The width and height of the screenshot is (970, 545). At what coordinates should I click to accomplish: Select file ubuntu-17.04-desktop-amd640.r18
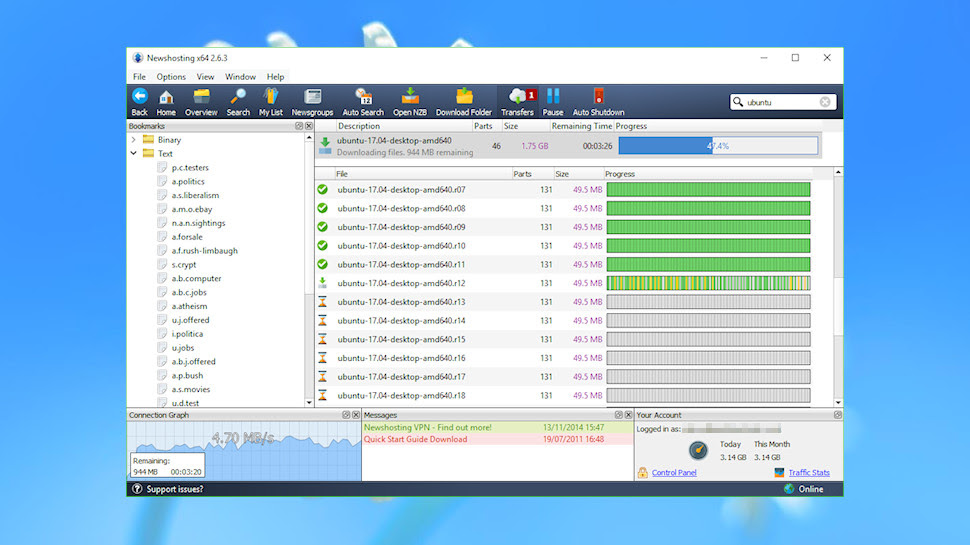pos(563,395)
